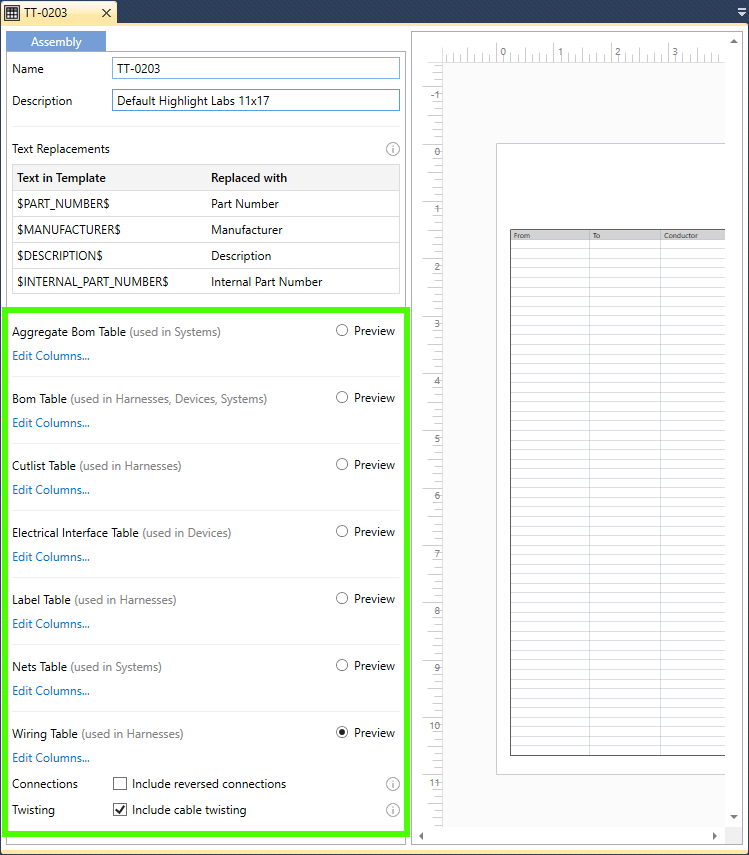
Task: Uncheck Include cable twisting
Action: tap(120, 810)
